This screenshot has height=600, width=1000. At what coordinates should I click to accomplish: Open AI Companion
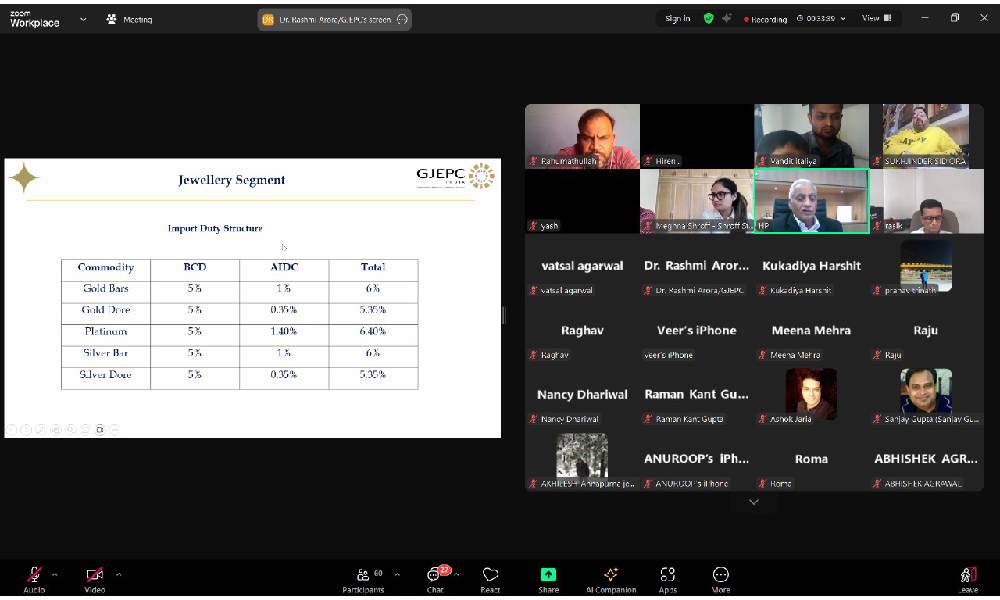(611, 576)
